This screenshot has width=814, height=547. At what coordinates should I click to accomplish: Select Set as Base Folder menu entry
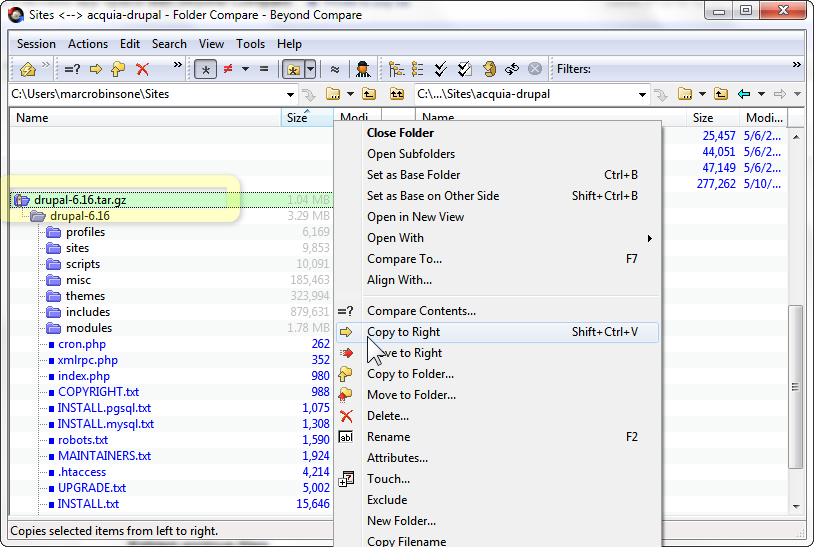click(497, 175)
